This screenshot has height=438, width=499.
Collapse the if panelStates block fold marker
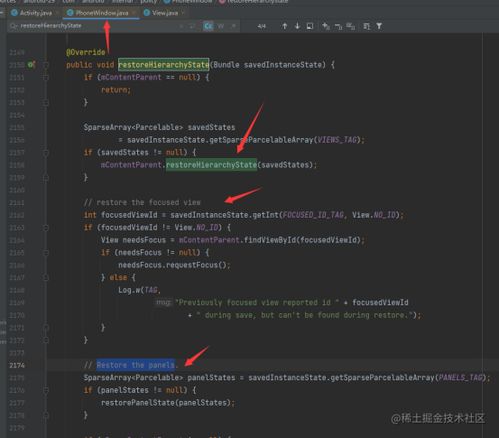(46, 390)
